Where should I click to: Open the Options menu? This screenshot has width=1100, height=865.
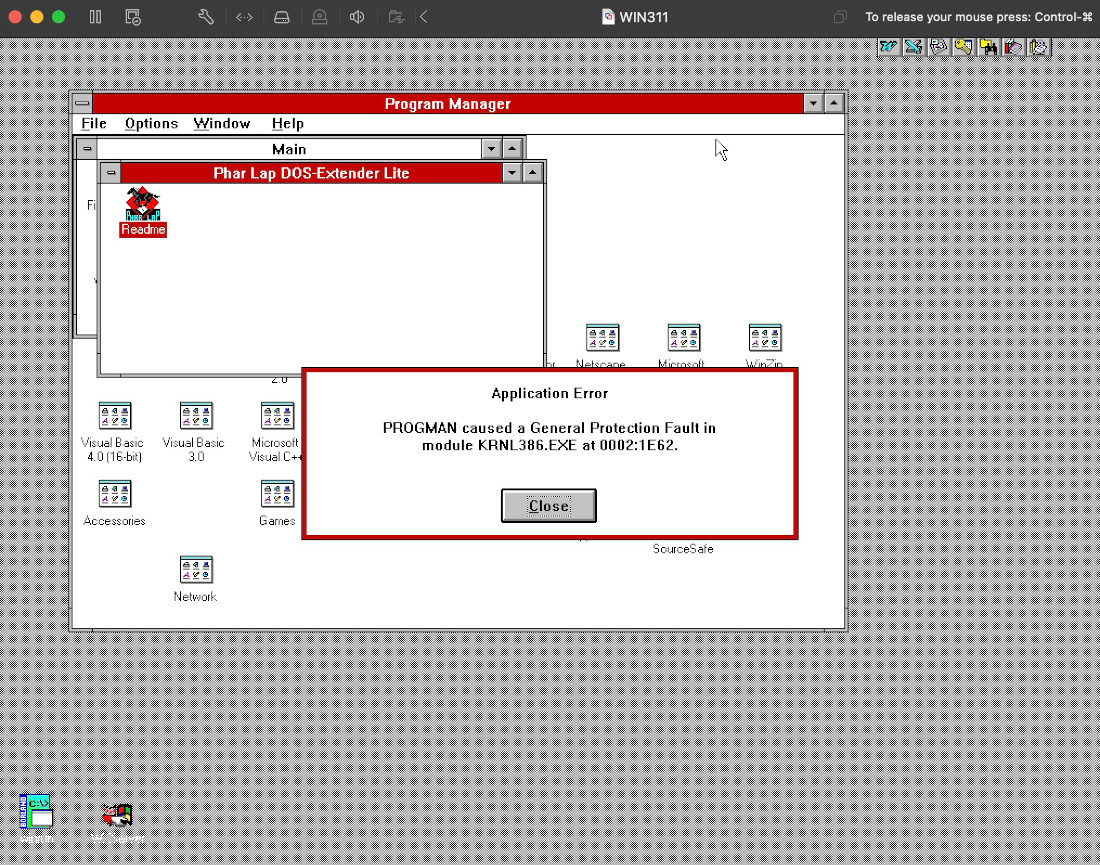click(152, 124)
